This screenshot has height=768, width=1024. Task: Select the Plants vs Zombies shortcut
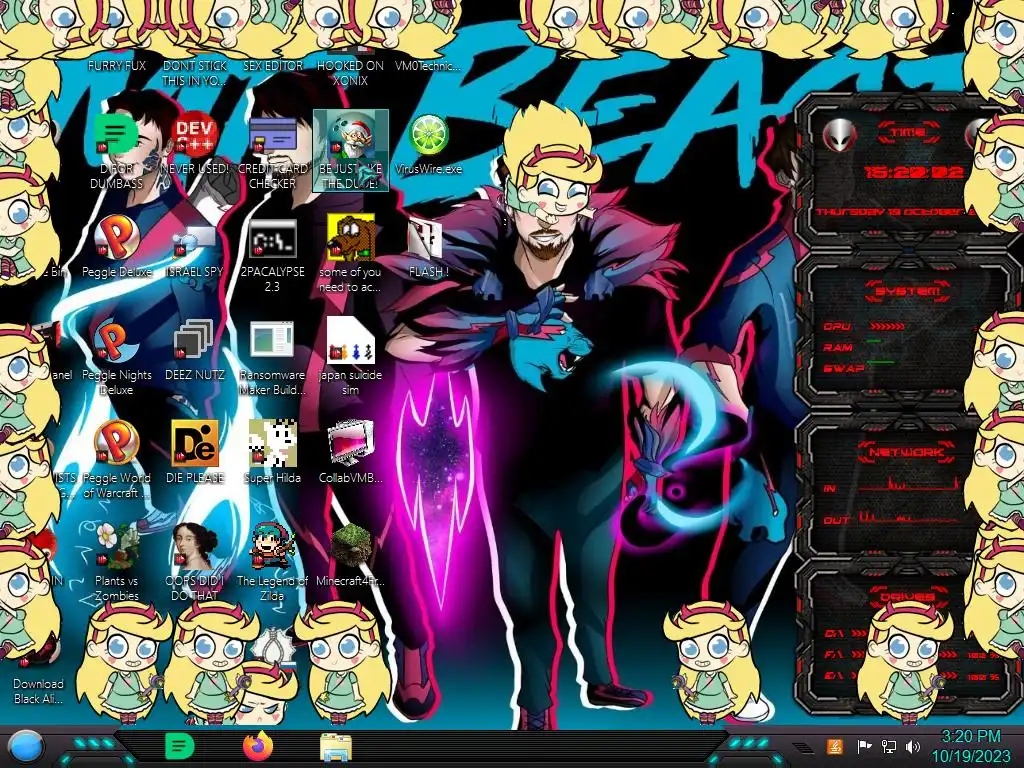(116, 547)
